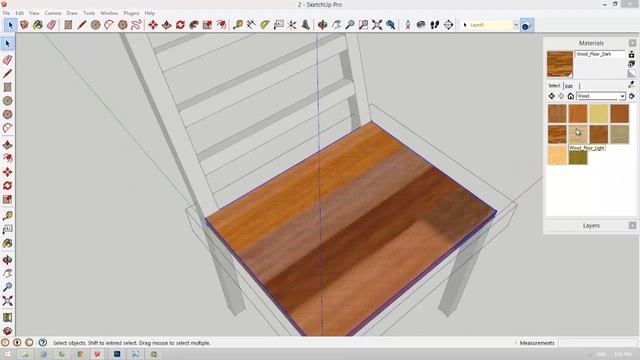Choose the Protractor tool in top toolbar
The width and height of the screenshot is (640, 360).
click(x=265, y=25)
